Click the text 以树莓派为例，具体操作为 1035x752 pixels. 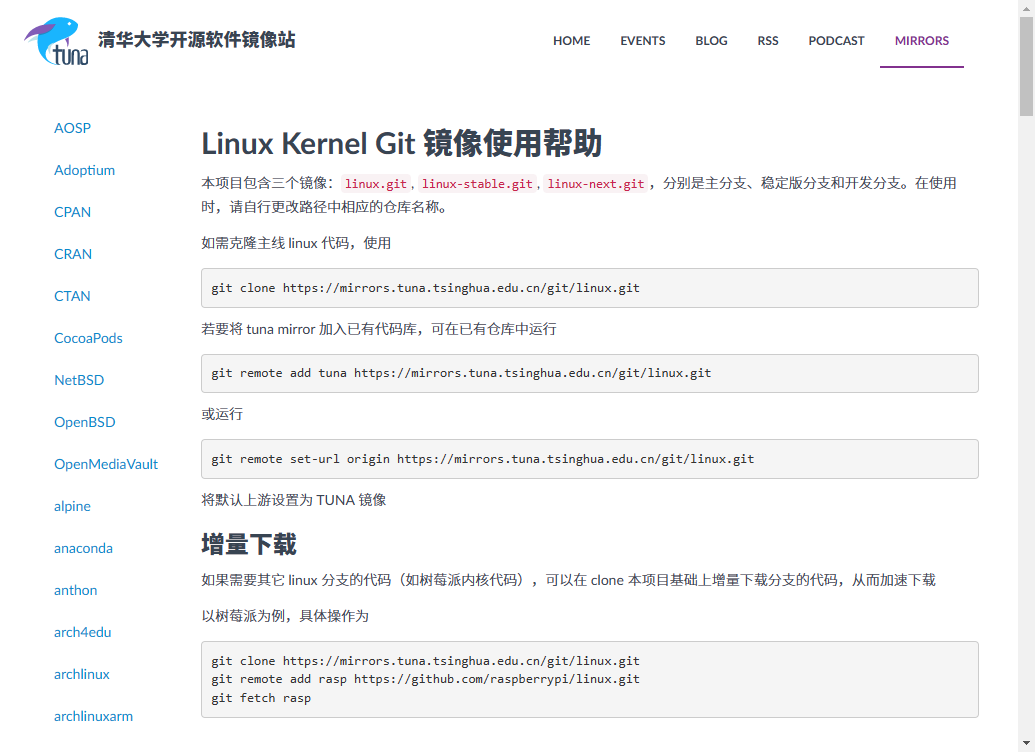coord(285,616)
